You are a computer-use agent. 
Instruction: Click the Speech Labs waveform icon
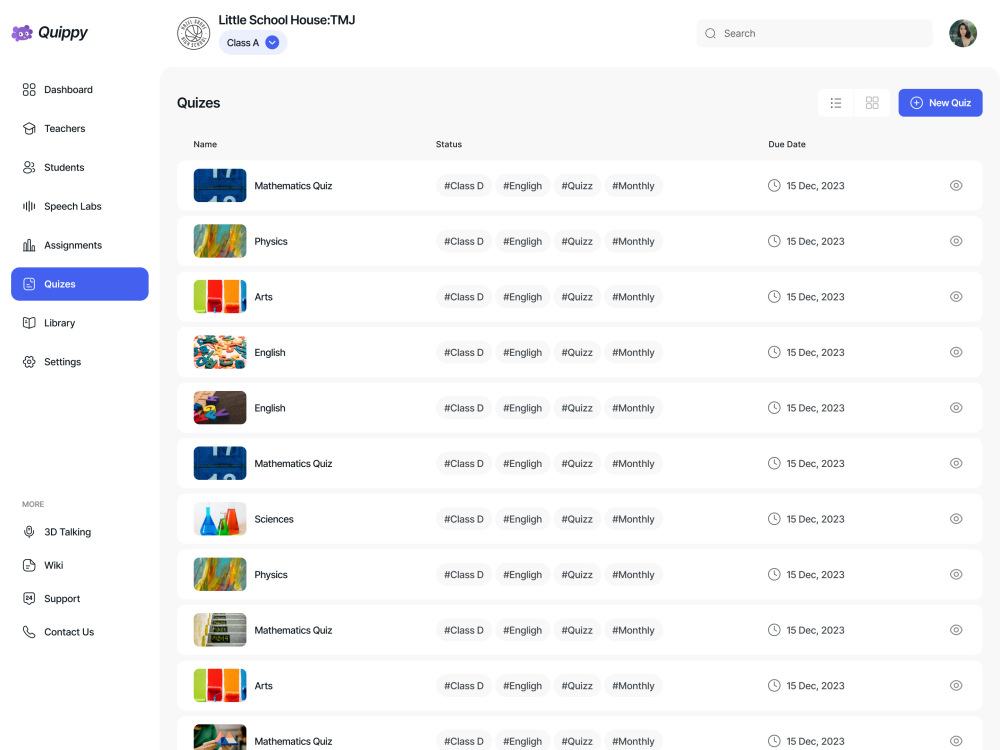[29, 207]
